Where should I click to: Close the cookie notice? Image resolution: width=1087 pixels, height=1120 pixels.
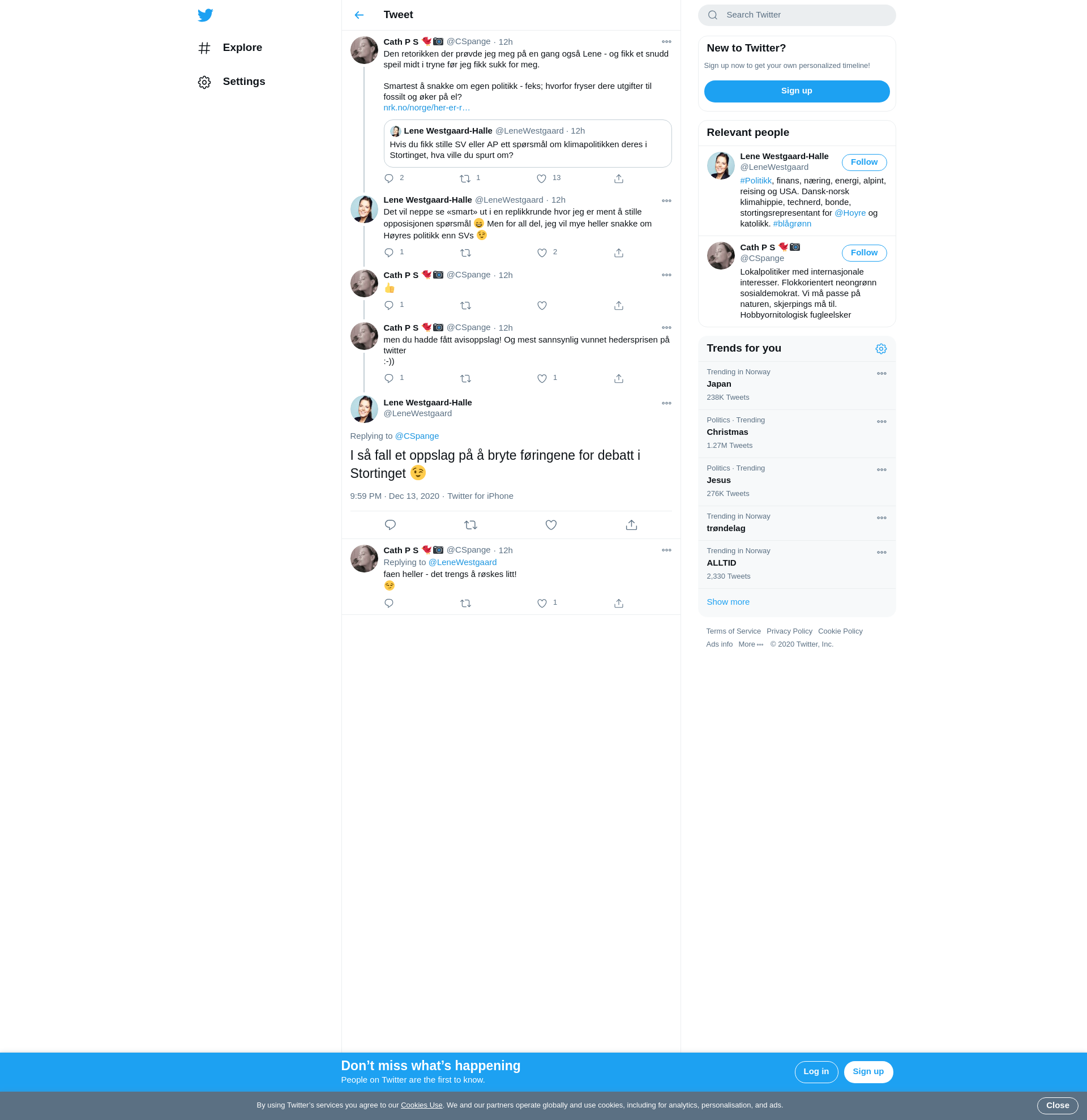tap(1058, 1105)
